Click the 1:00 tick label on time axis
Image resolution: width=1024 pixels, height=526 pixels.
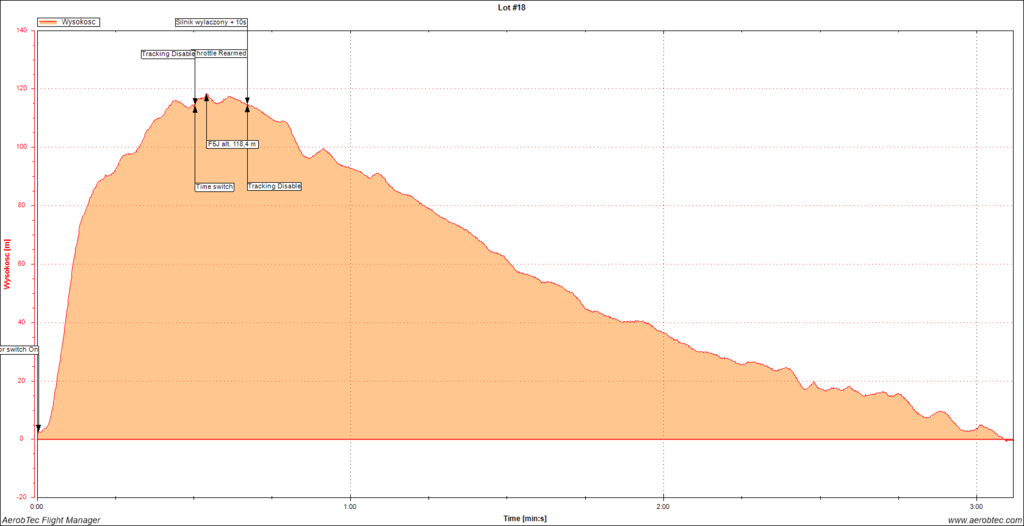tap(350, 506)
